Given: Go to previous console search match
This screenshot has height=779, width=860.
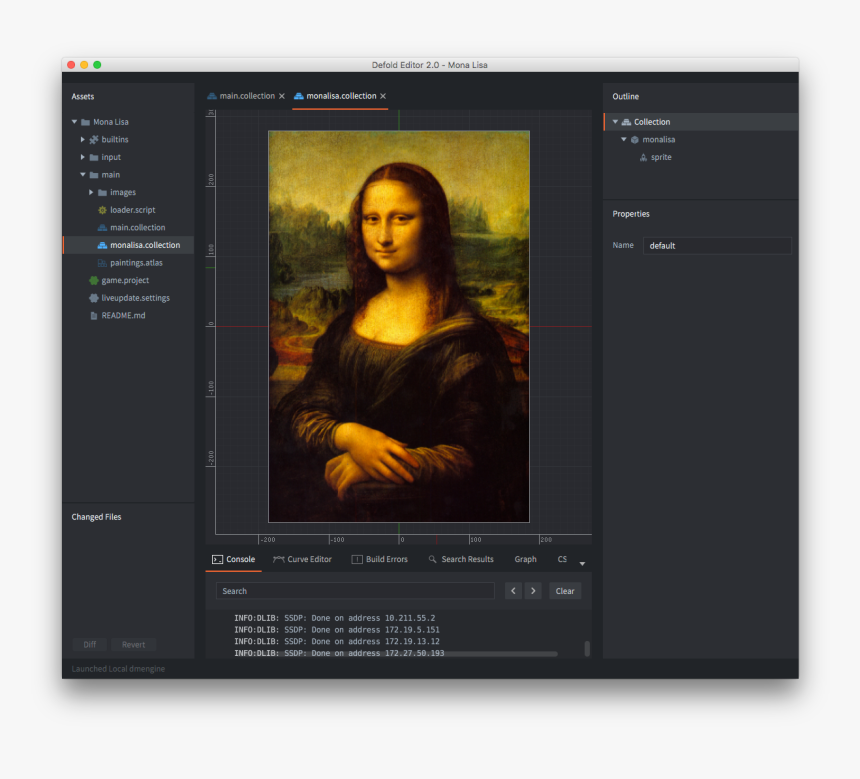Looking at the screenshot, I should (x=513, y=591).
